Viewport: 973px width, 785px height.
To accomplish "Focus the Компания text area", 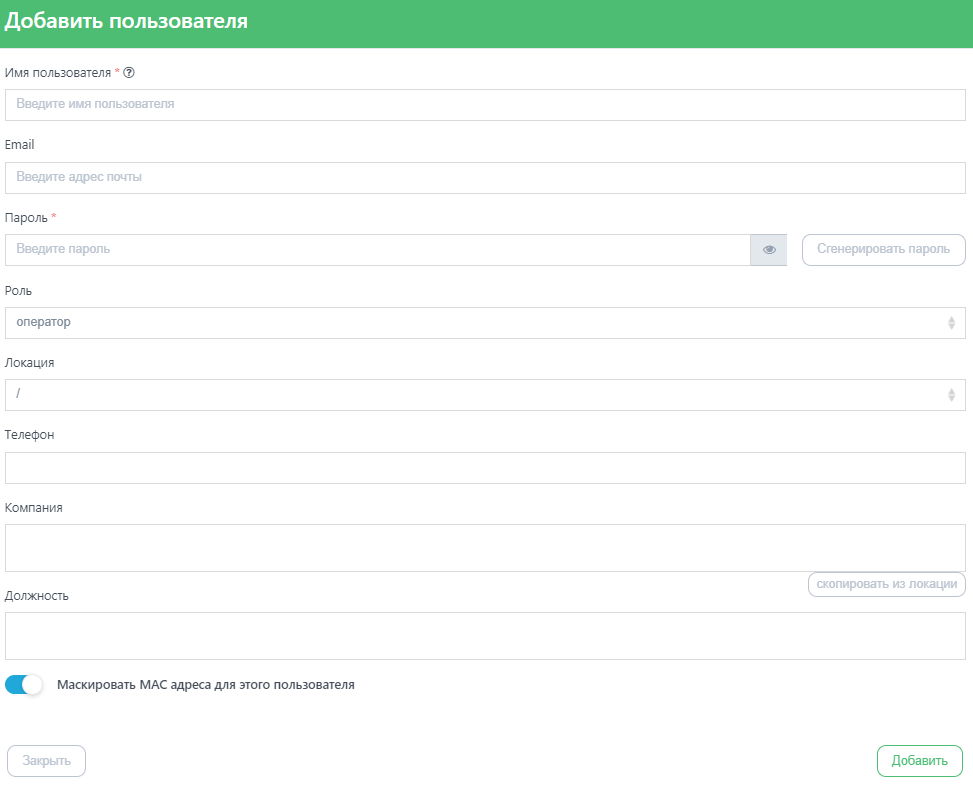I will point(485,548).
